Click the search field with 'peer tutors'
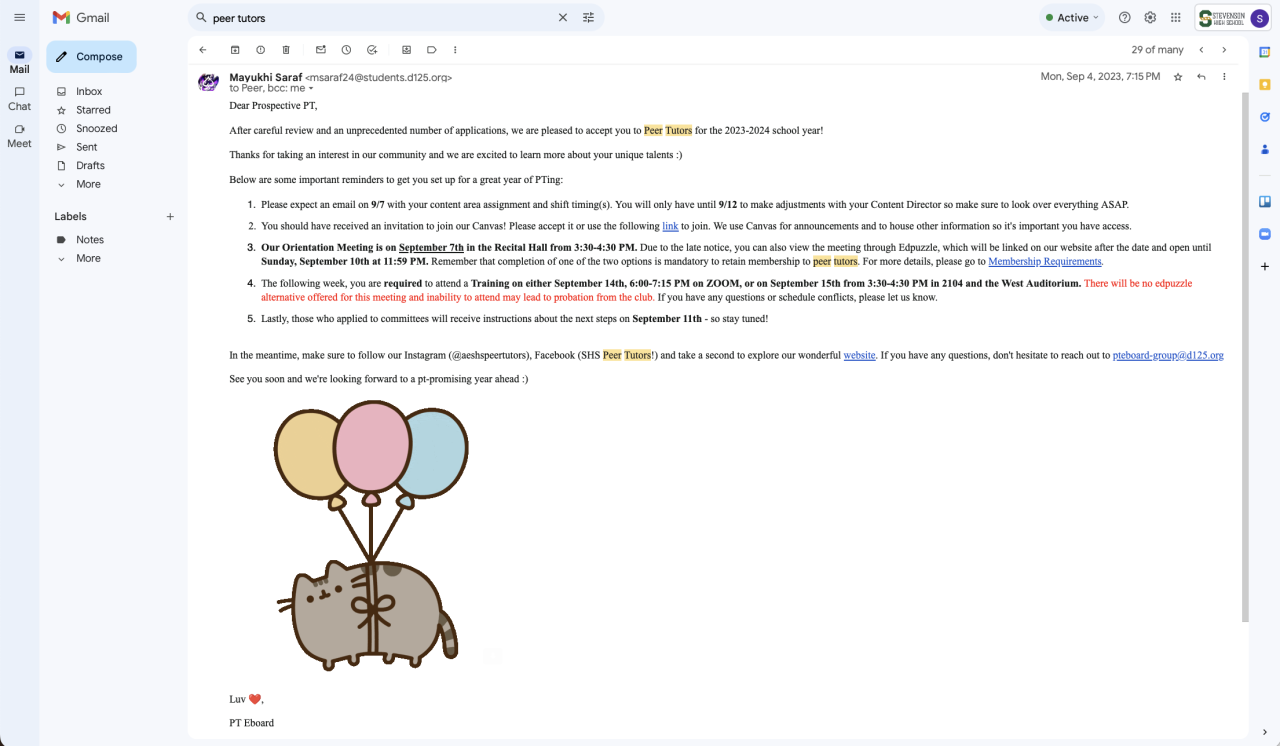Viewport: 1280px width, 746px height. (380, 18)
